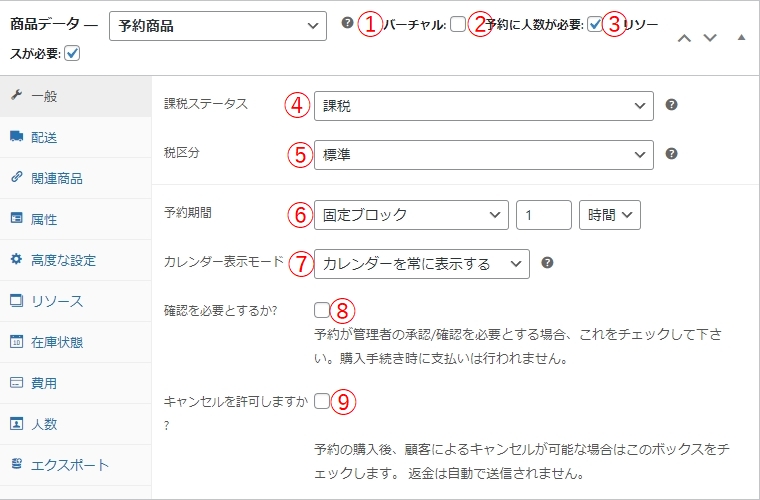Image resolution: width=760 pixels, height=500 pixels.
Task: Click the help icon next to 税区分
Action: coord(672,154)
